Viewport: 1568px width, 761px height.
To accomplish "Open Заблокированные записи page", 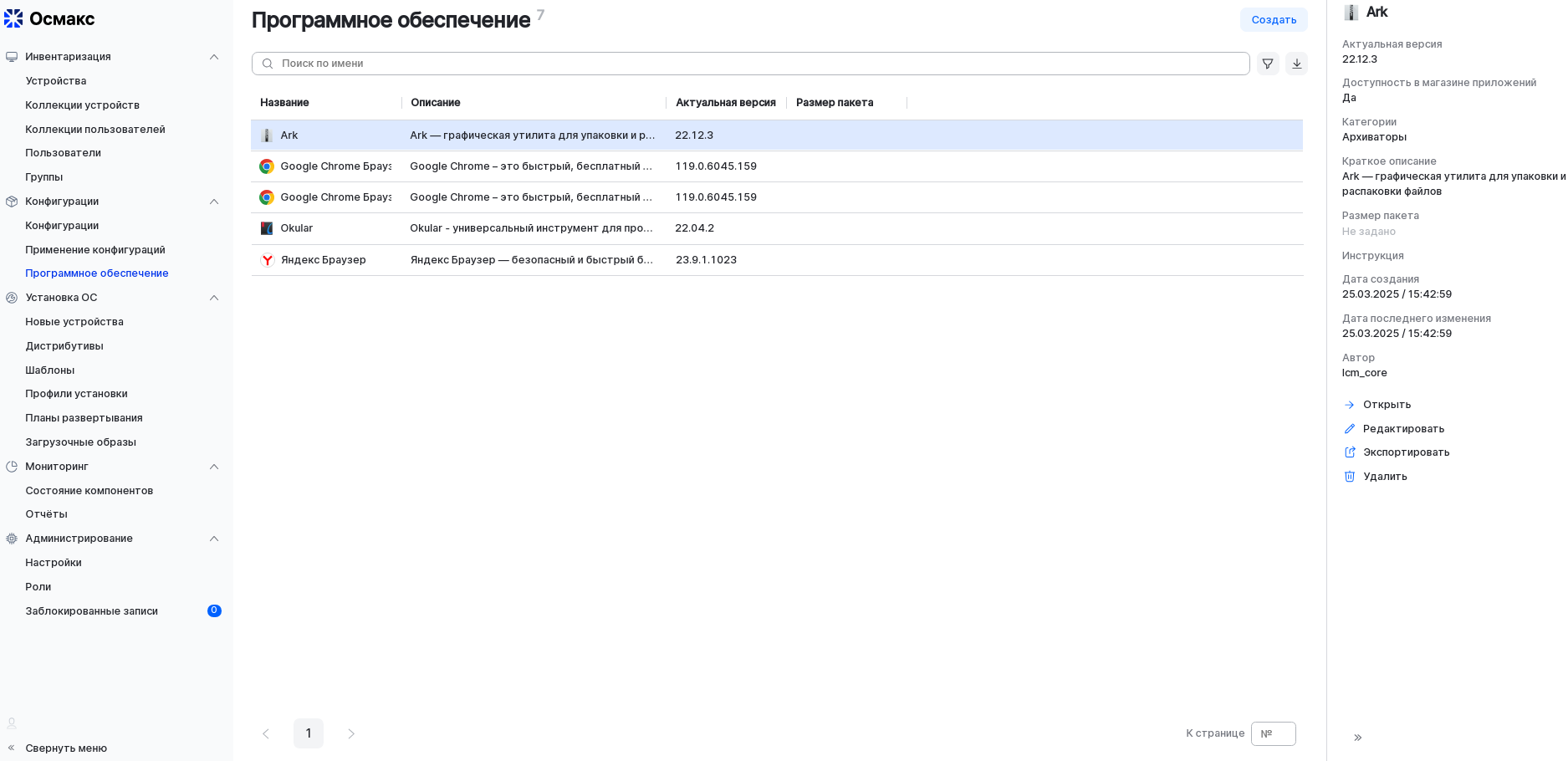I will point(91,611).
